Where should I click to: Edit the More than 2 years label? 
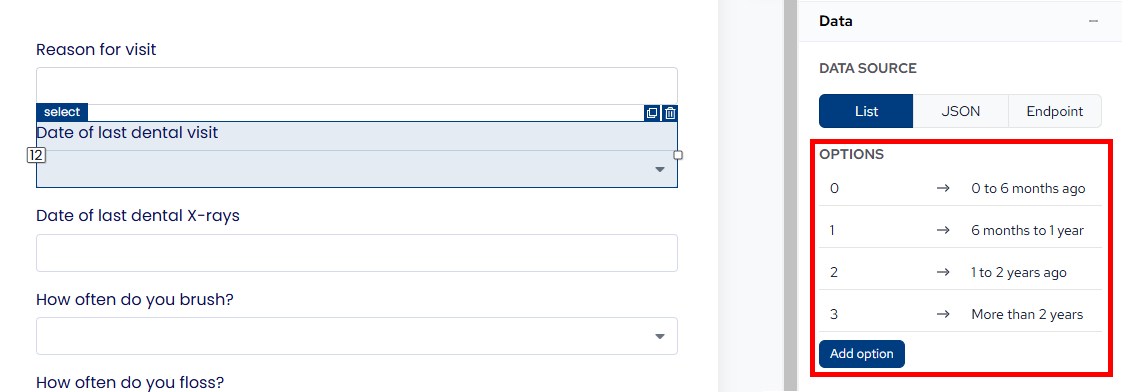point(1027,314)
